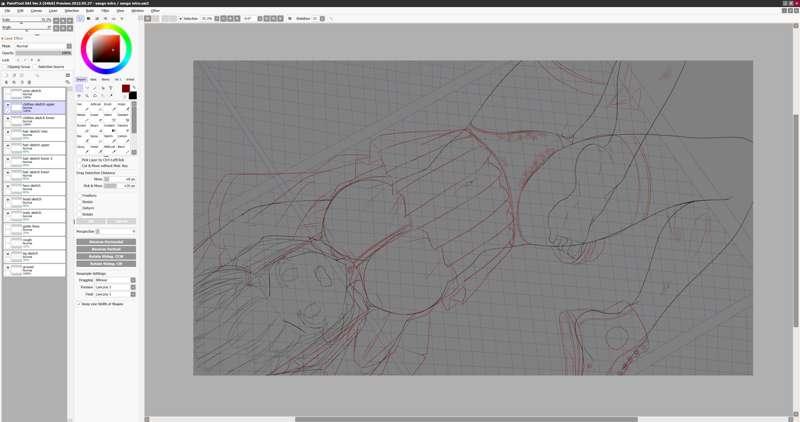Viewport: 800px width, 422px height.
Task: Open the Stabilizer value dropdown
Action: 322,18
